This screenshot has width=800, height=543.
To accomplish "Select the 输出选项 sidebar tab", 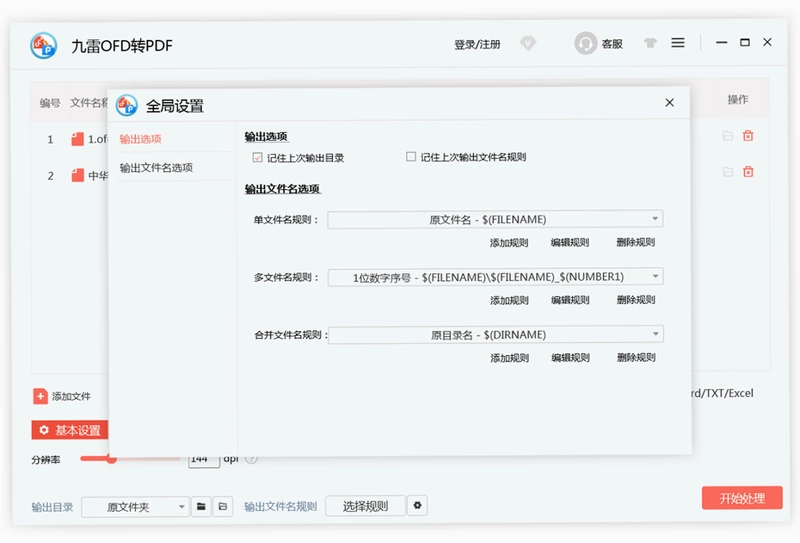I will [x=141, y=139].
